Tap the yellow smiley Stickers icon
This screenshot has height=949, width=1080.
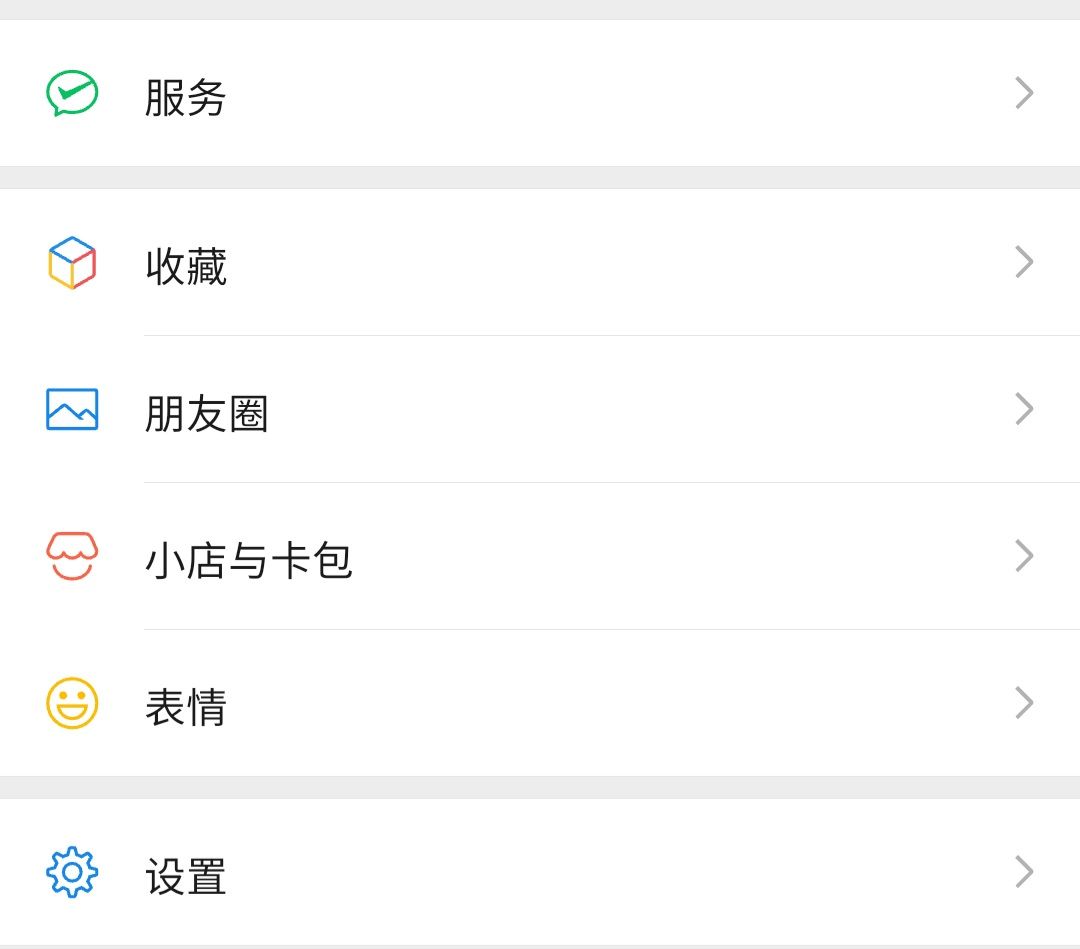[x=72, y=704]
